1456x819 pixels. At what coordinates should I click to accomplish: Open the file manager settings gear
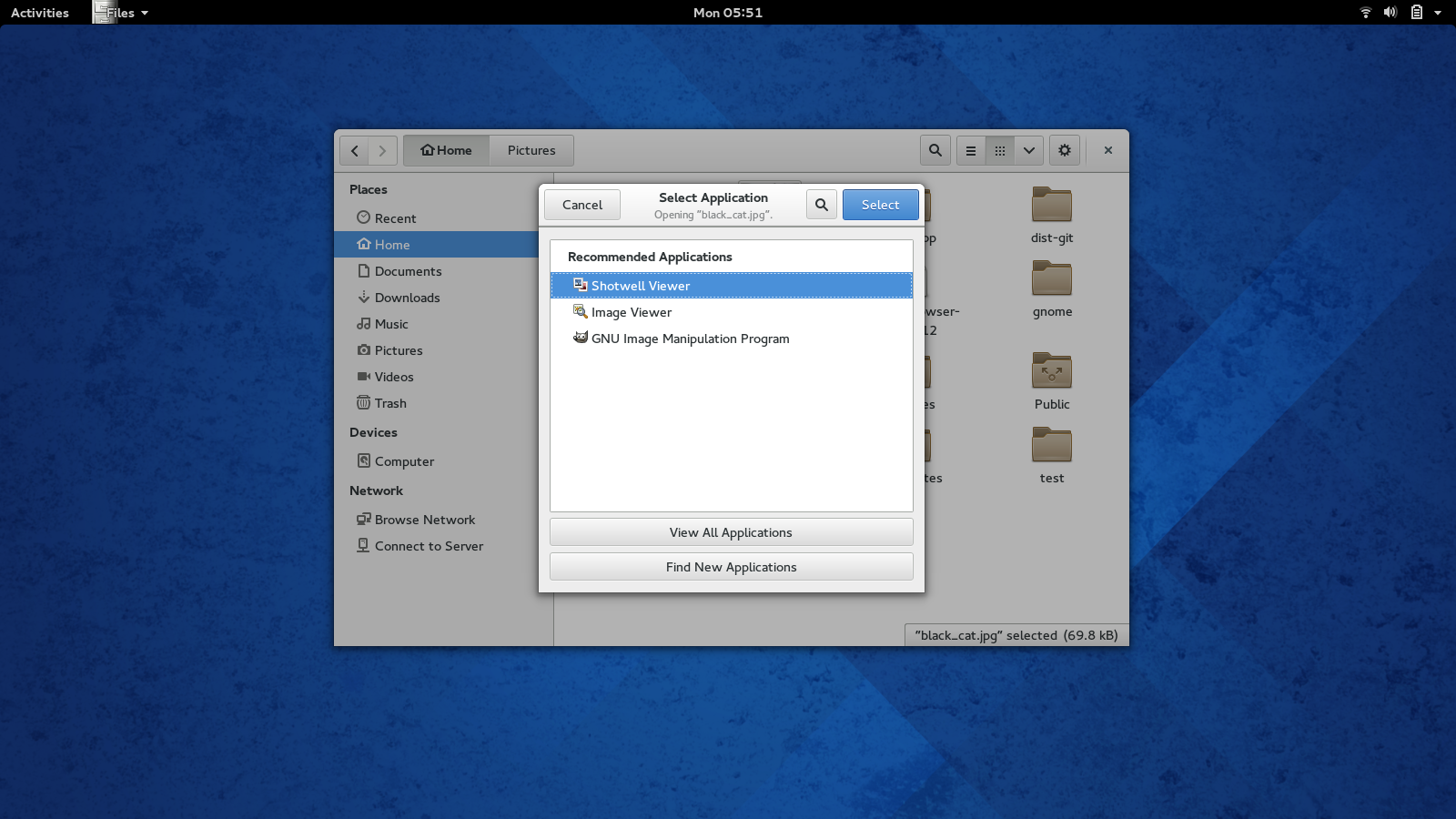click(1064, 149)
